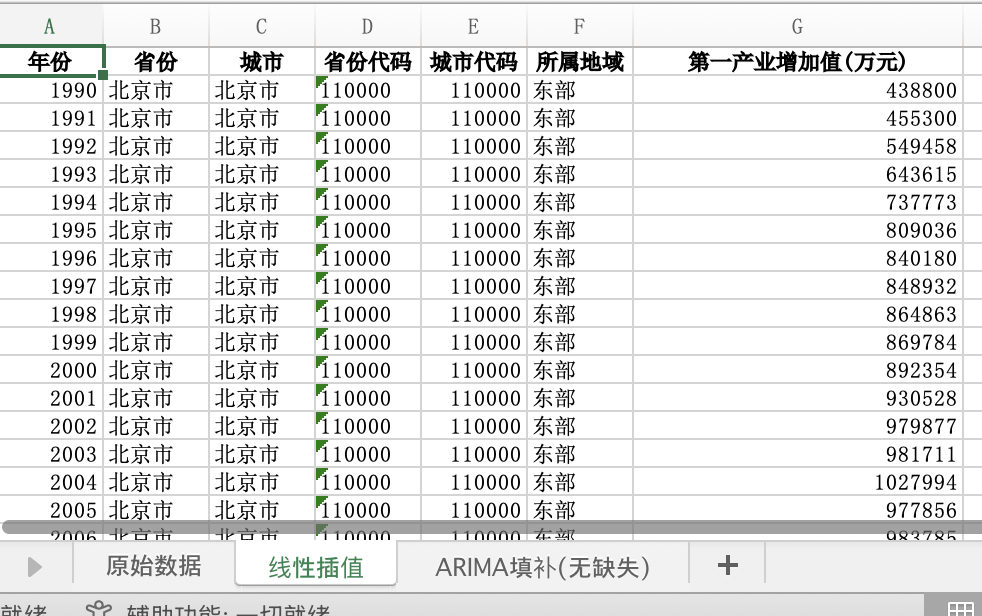This screenshot has width=982, height=616.
Task: Click the value 848932 cell
Action: 797,286
